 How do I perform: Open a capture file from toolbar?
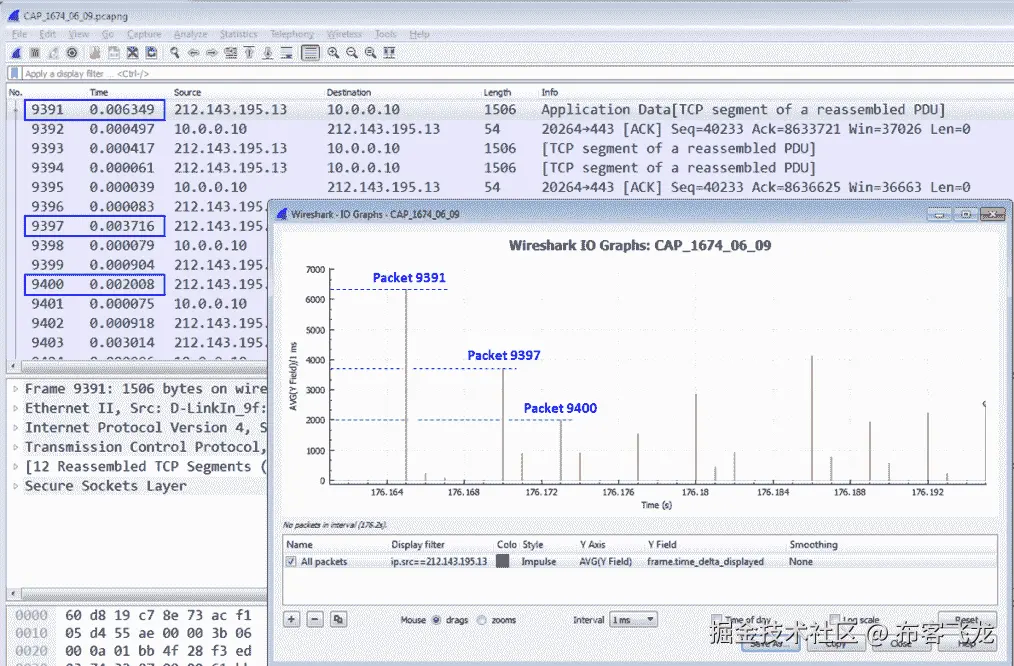point(95,53)
